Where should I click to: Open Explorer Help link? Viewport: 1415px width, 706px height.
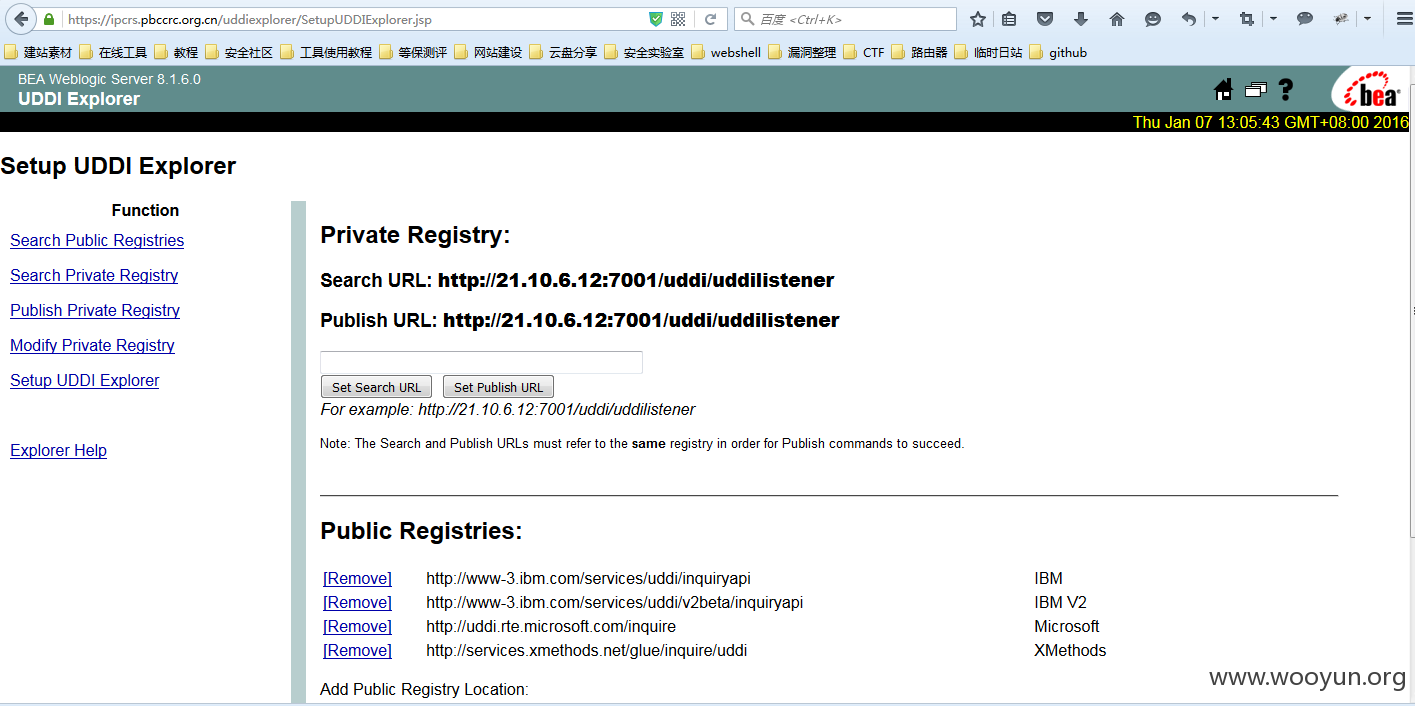click(58, 450)
